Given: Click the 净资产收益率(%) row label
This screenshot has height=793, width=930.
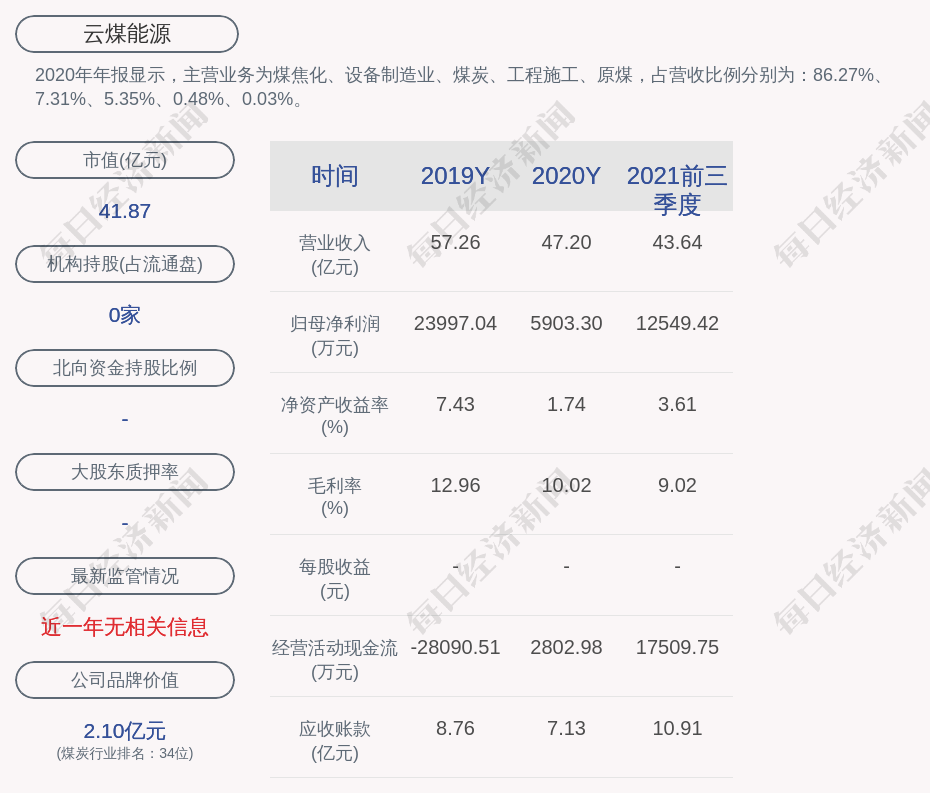Looking at the screenshot, I should coord(335,416).
